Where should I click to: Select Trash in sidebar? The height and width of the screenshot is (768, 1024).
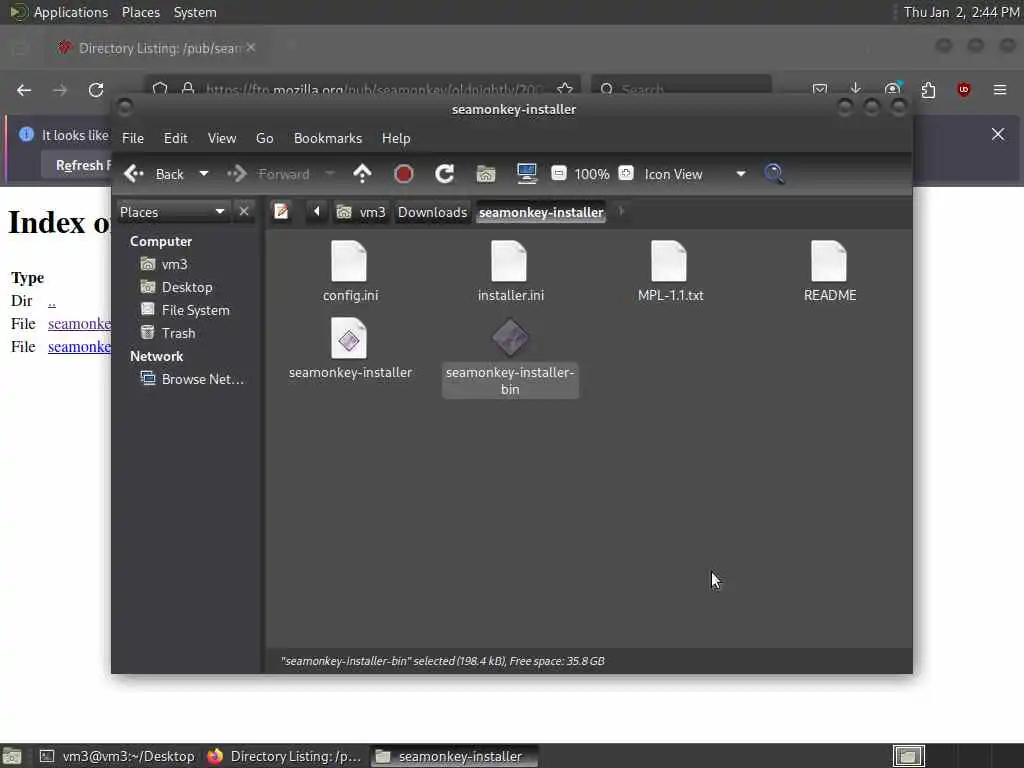168,333
